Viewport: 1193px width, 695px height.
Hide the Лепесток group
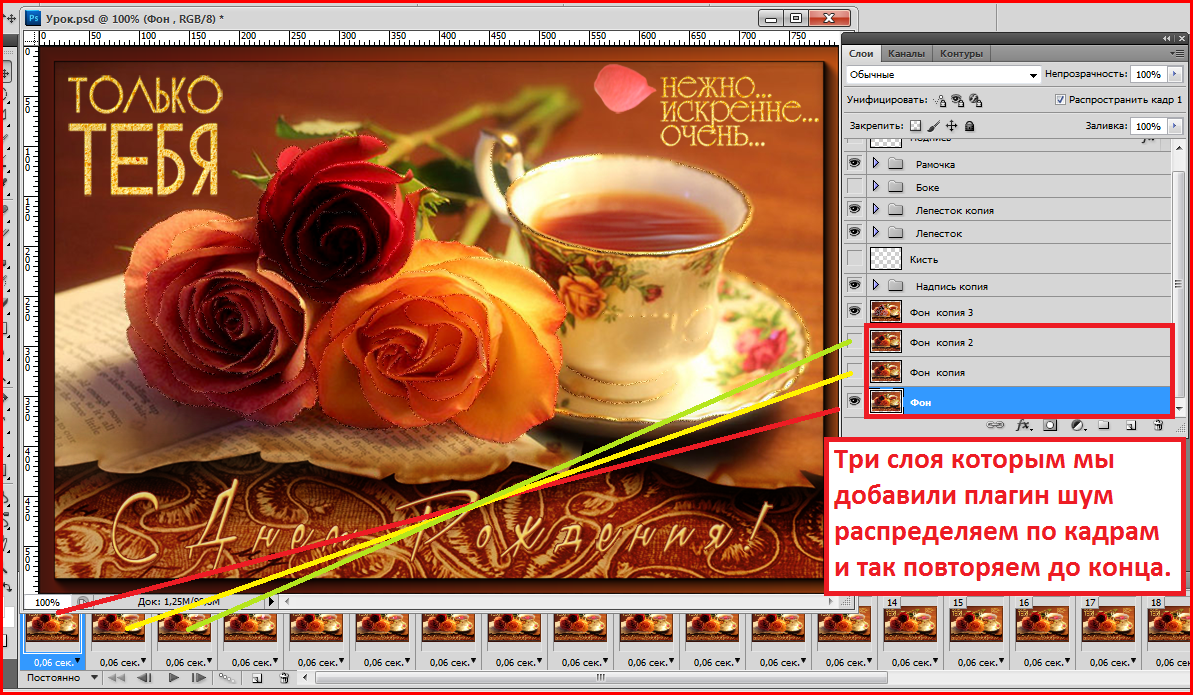[854, 232]
